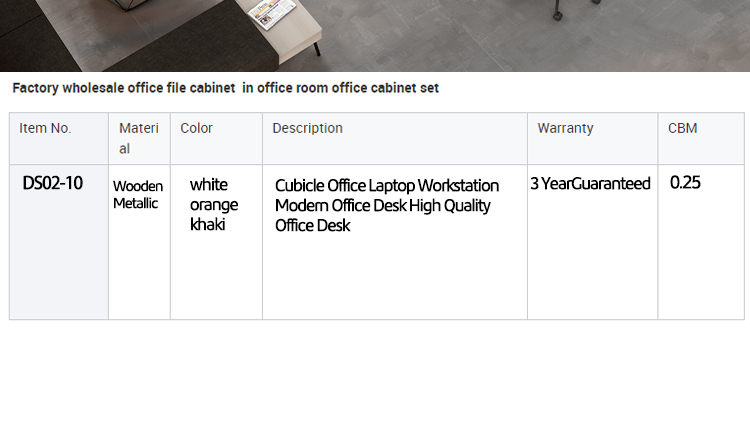
Task: Click the final Office Desk description line
Action: click(312, 226)
